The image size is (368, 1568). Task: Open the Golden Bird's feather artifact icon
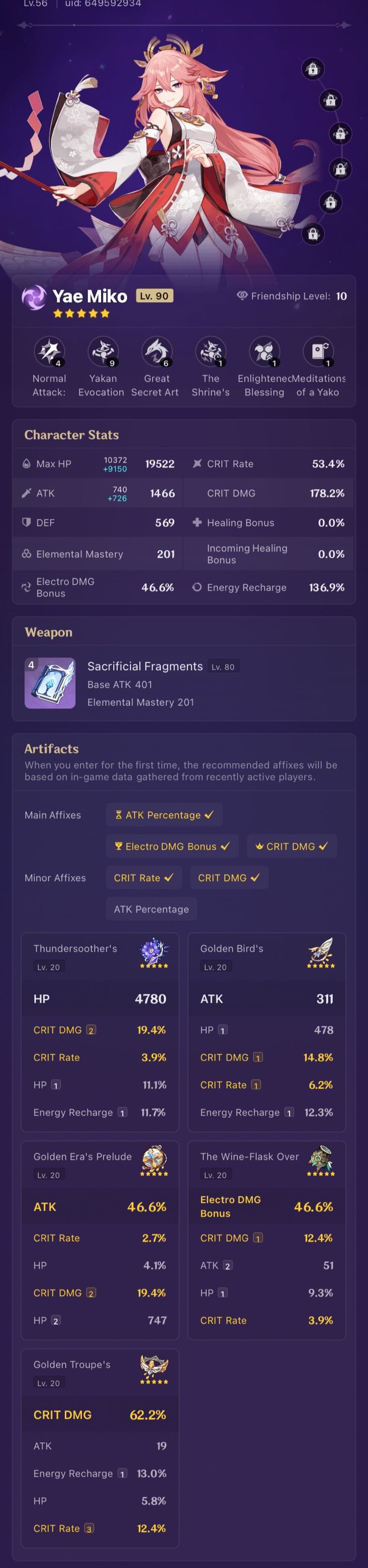(320, 951)
